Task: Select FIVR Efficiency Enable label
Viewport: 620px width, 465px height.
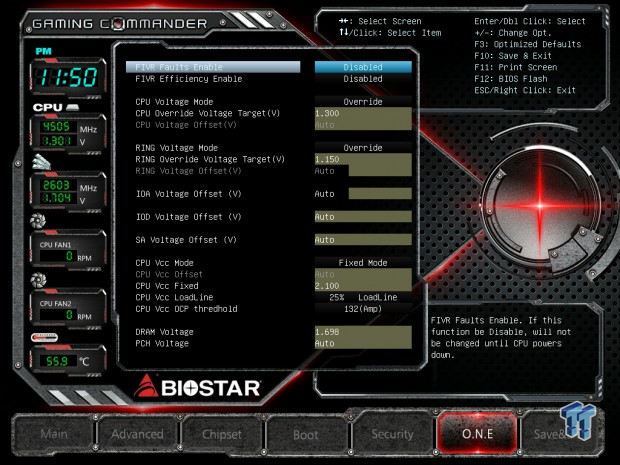Action: (189, 79)
